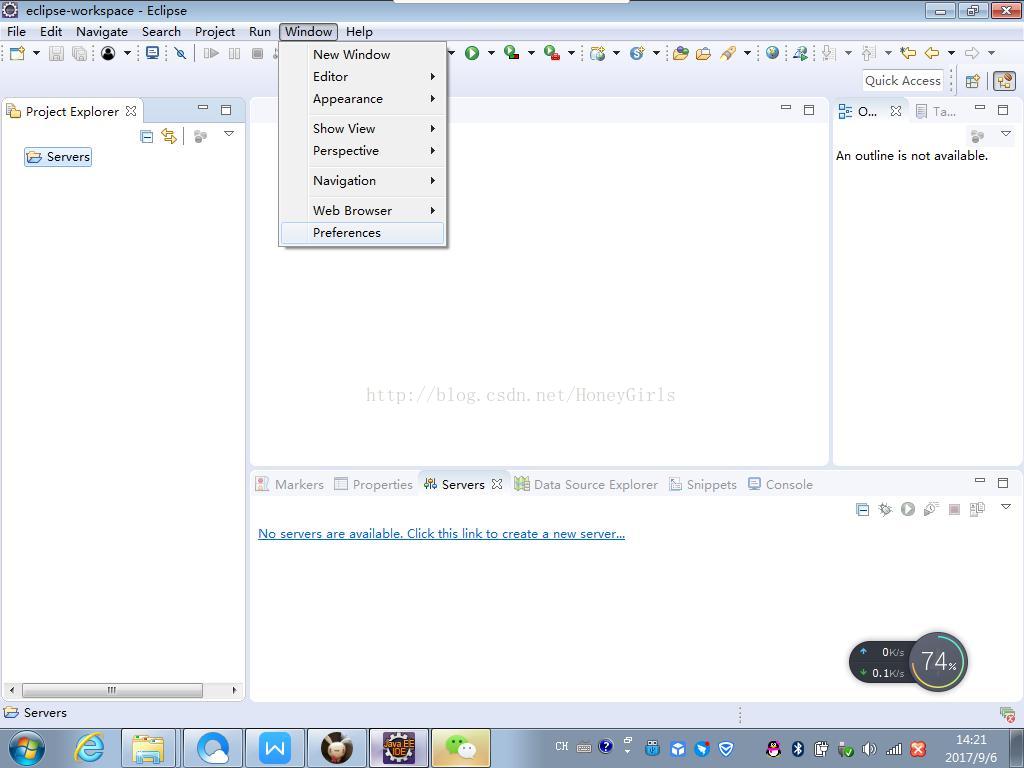This screenshot has height=768, width=1024.
Task: Click the green Run button icon
Action: (x=472, y=54)
